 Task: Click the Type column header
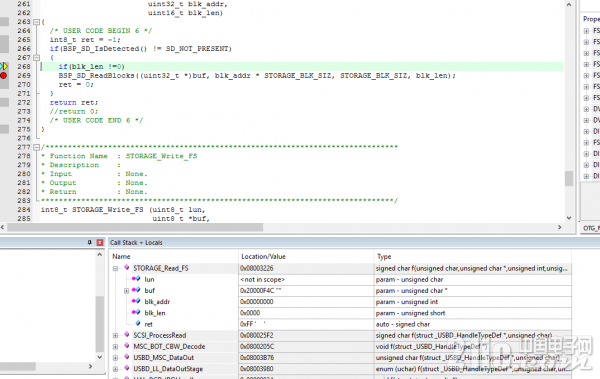tap(384, 256)
